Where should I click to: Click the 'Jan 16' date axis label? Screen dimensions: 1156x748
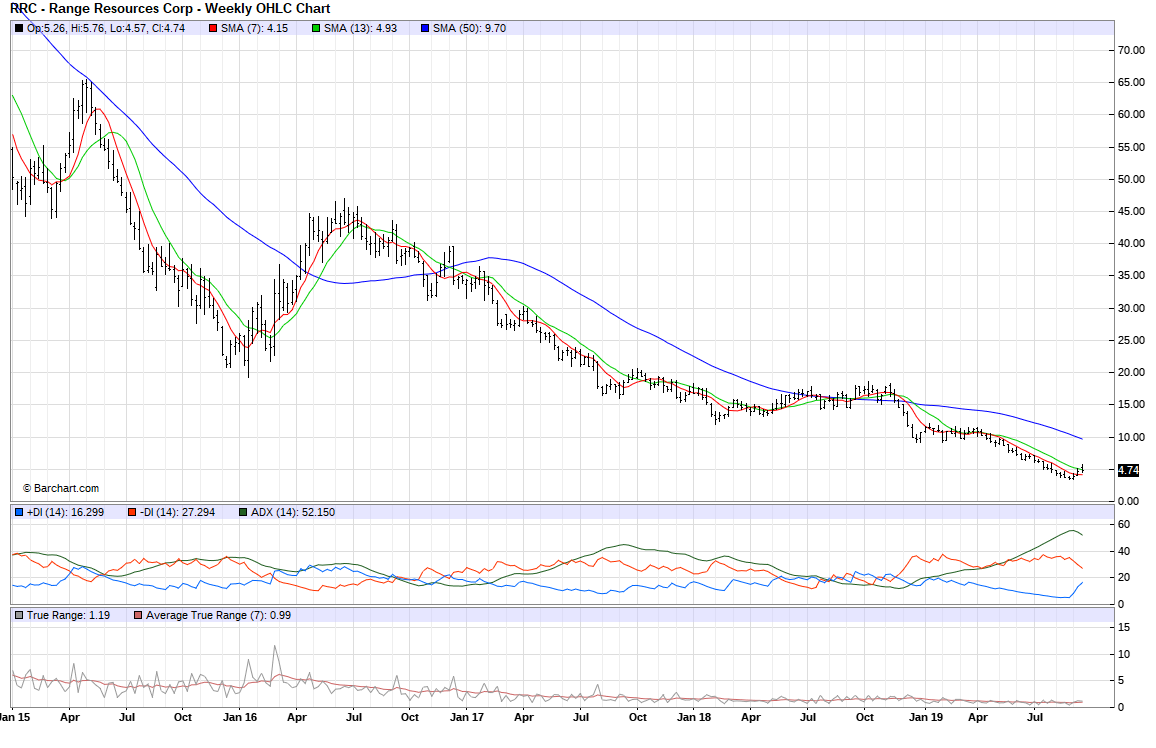[x=240, y=717]
